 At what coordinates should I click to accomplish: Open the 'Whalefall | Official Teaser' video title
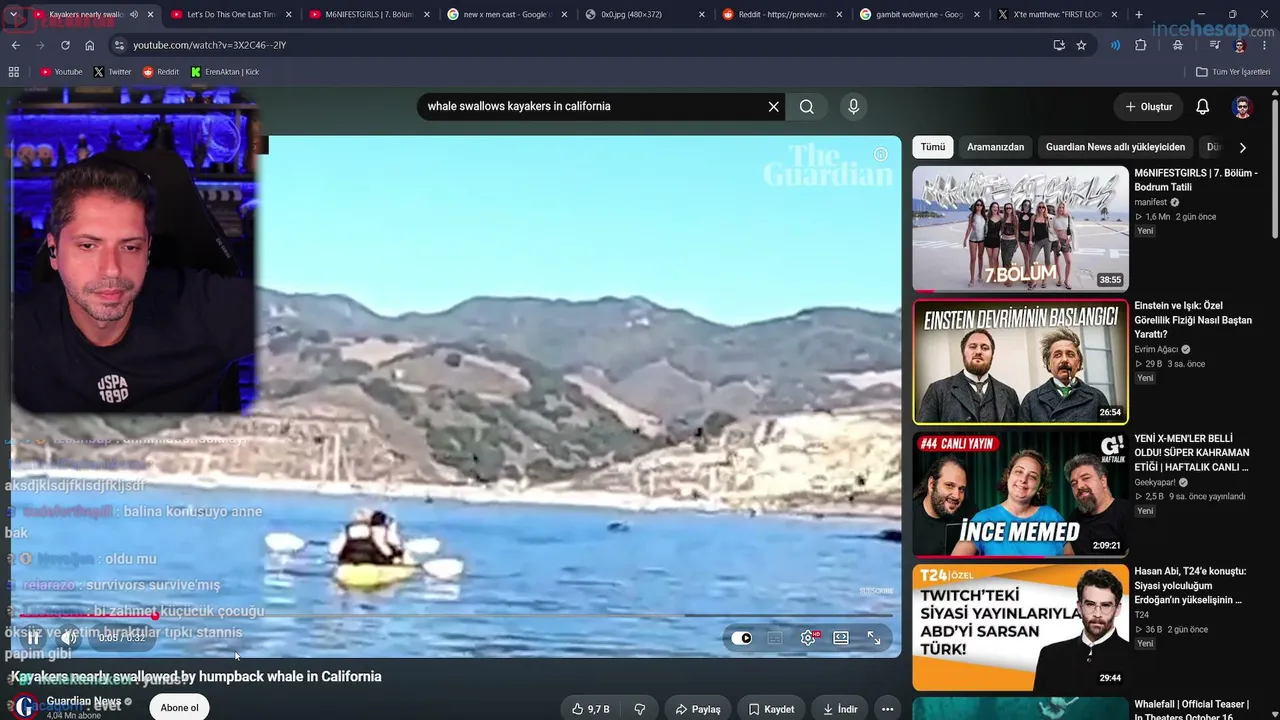pos(1191,709)
